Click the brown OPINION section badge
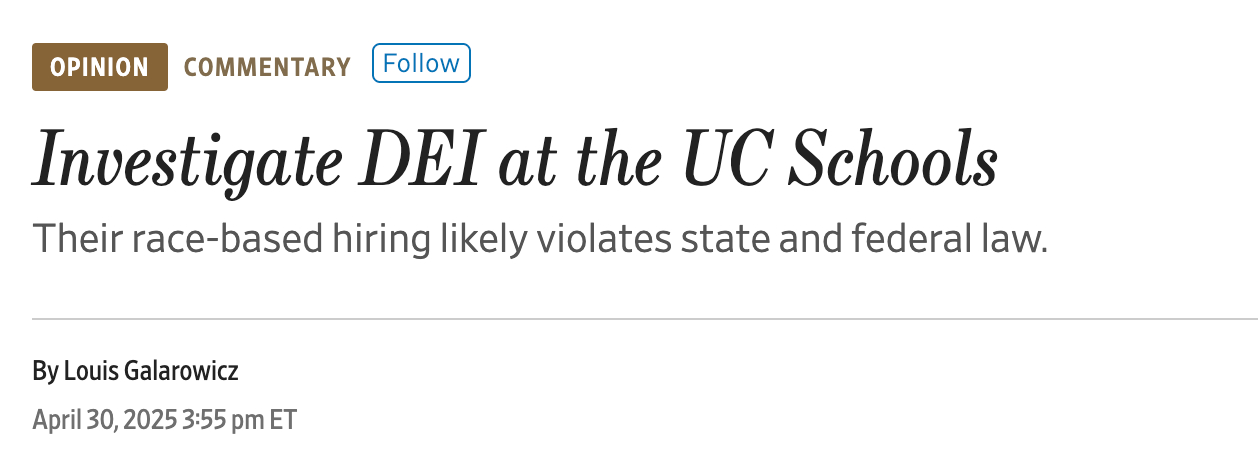The height and width of the screenshot is (456, 1258). click(99, 67)
